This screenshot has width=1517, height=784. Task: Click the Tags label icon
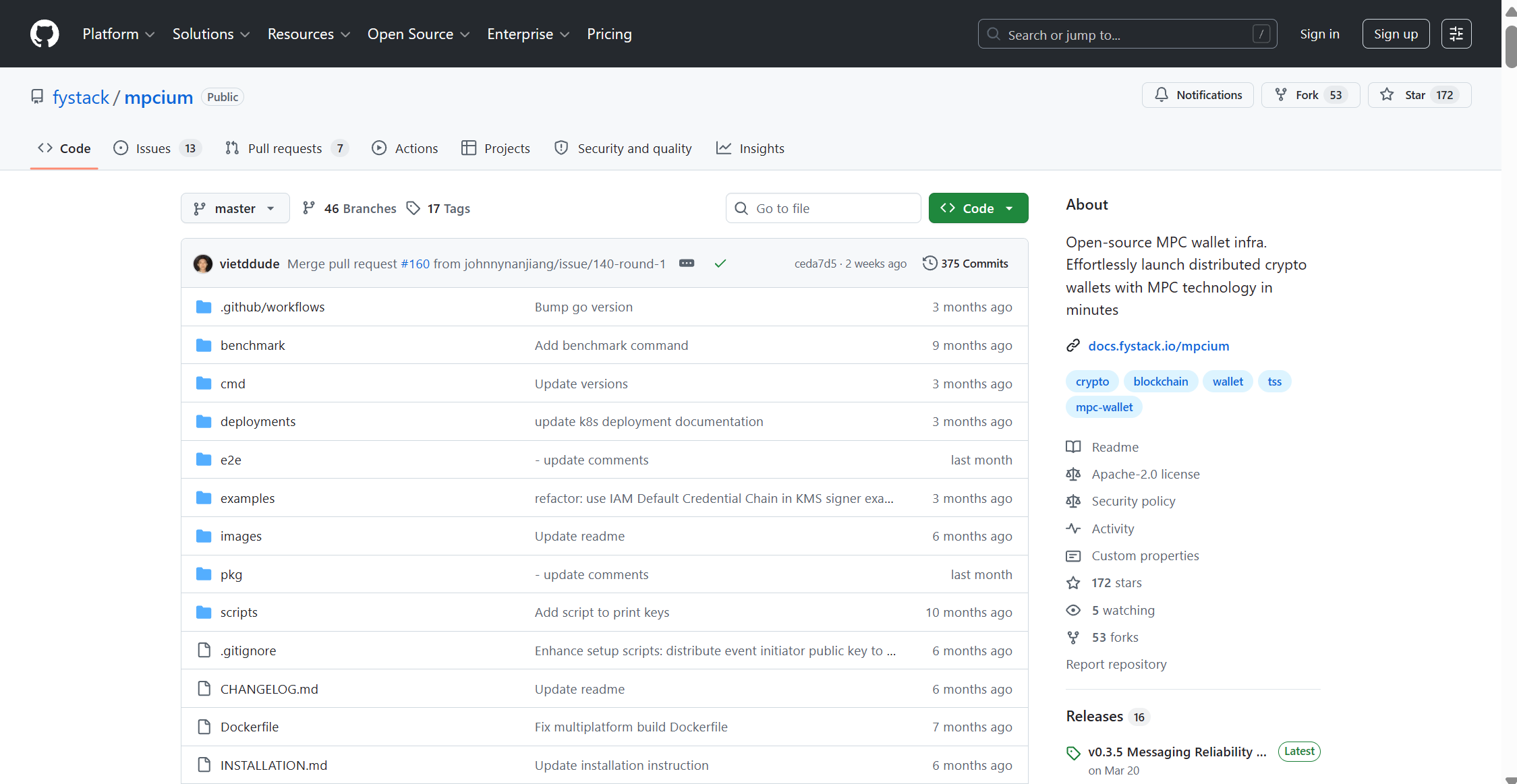pyautogui.click(x=413, y=208)
